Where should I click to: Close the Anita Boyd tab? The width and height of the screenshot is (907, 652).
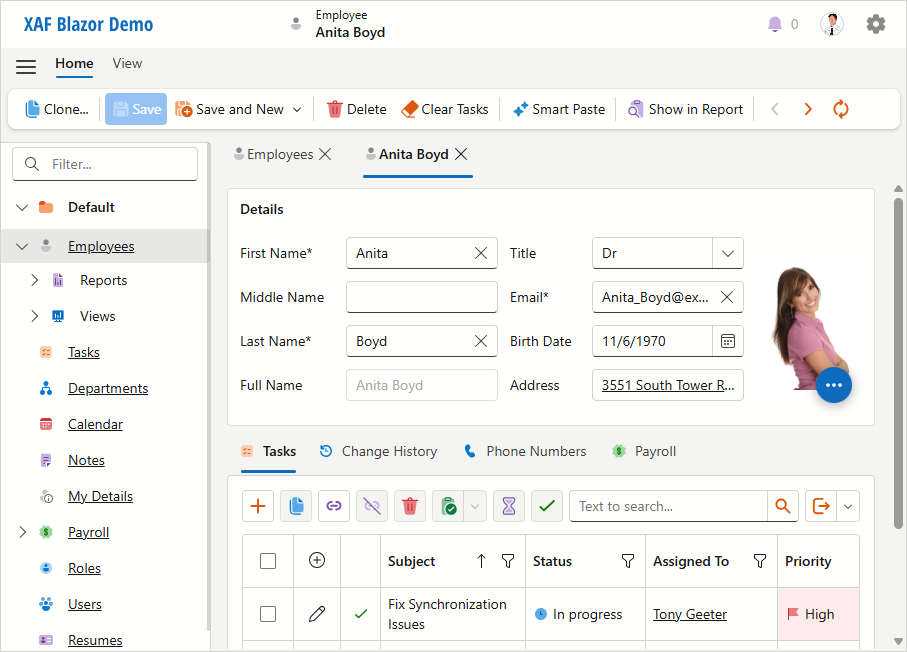click(461, 154)
